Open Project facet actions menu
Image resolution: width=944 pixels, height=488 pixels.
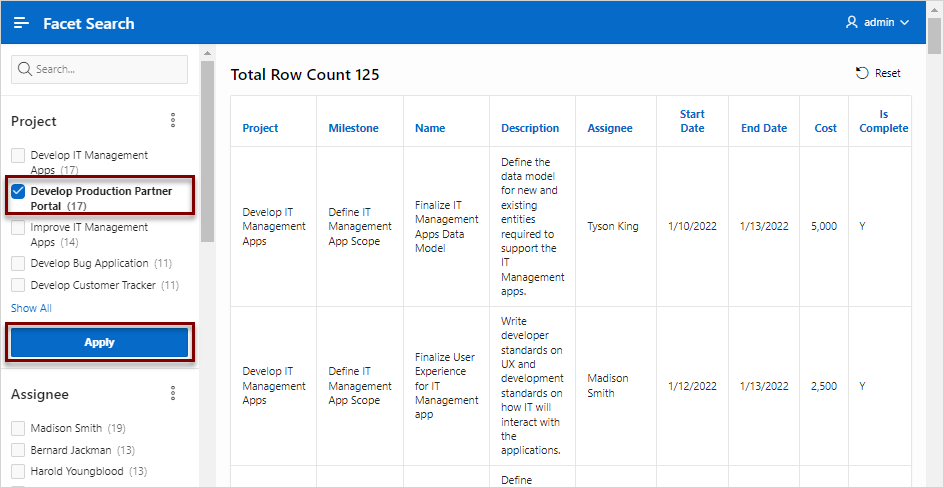click(x=173, y=120)
